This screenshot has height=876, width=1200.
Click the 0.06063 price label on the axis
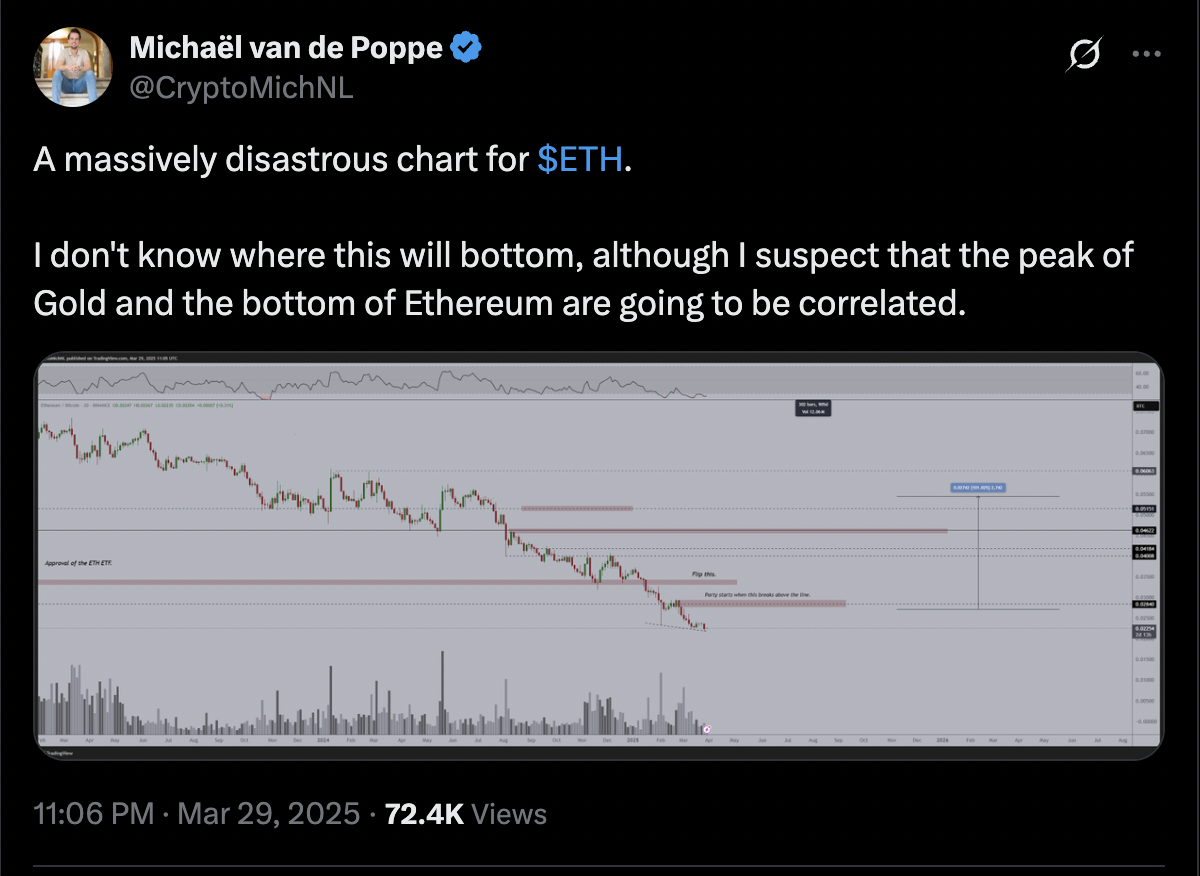click(1145, 470)
